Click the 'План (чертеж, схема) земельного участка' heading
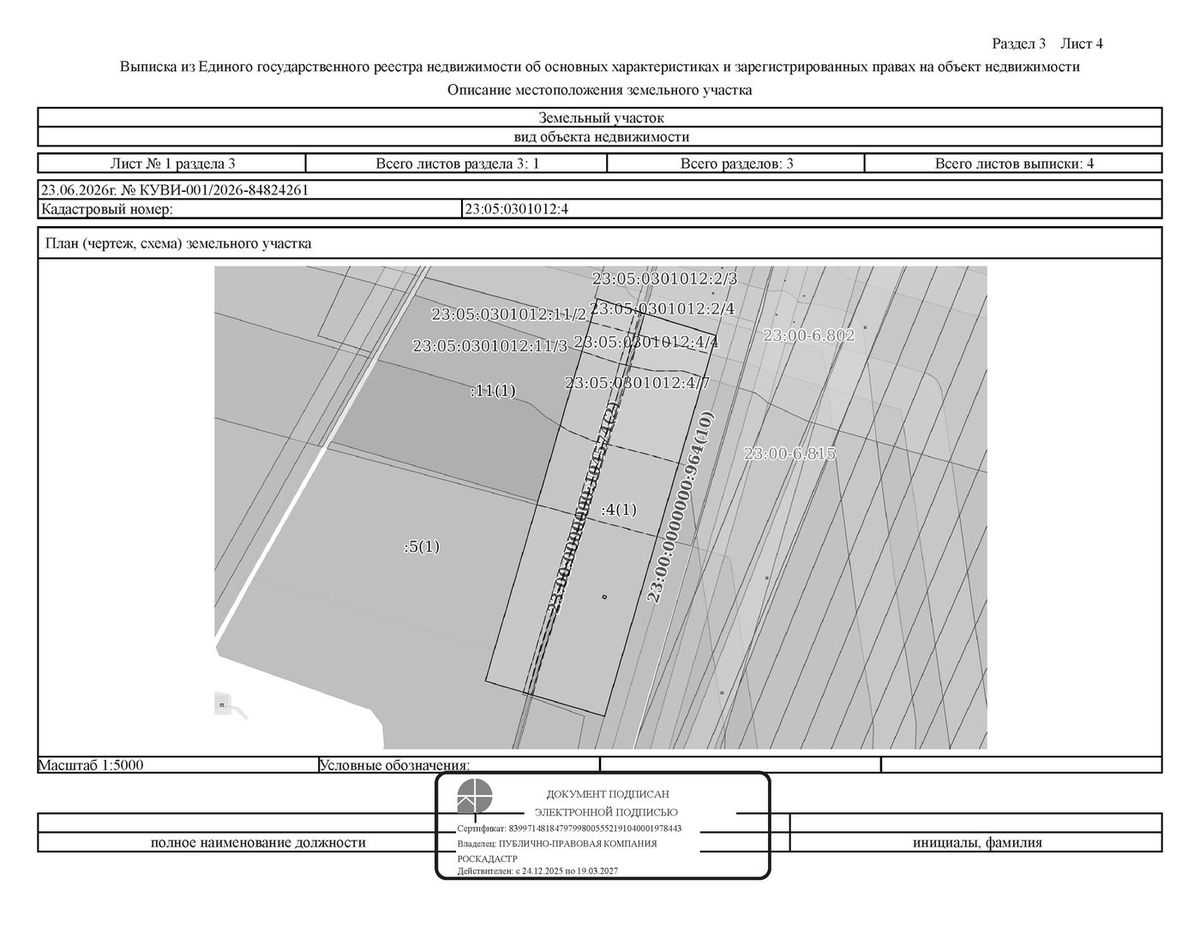 pos(176,243)
